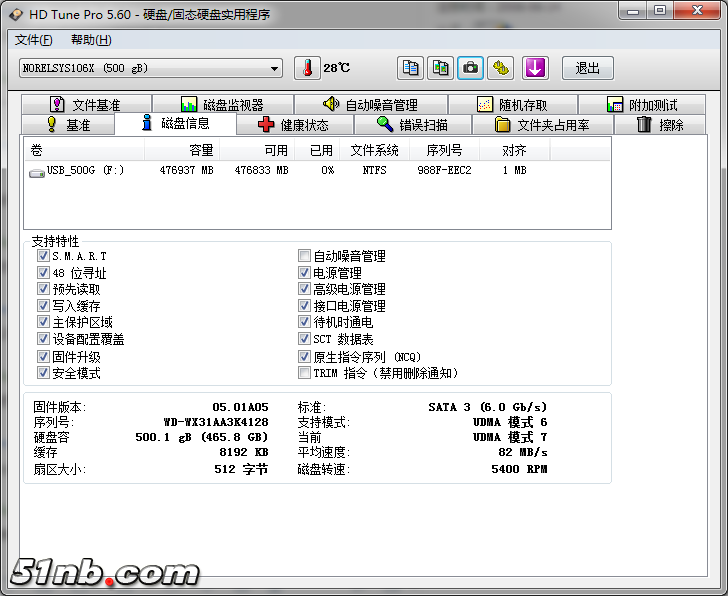Click the purple down-arrow minimize-to-tray icon
The image size is (728, 596).
click(536, 68)
